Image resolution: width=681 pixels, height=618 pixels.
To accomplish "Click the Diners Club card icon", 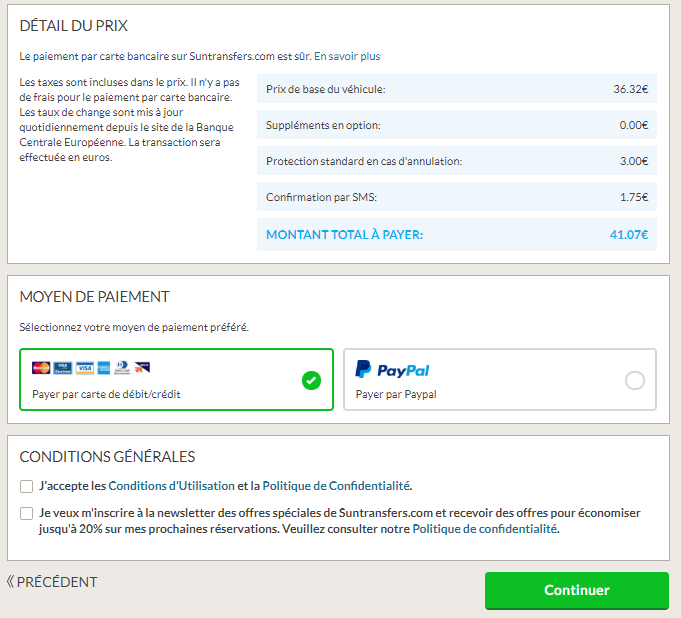I will 122,368.
